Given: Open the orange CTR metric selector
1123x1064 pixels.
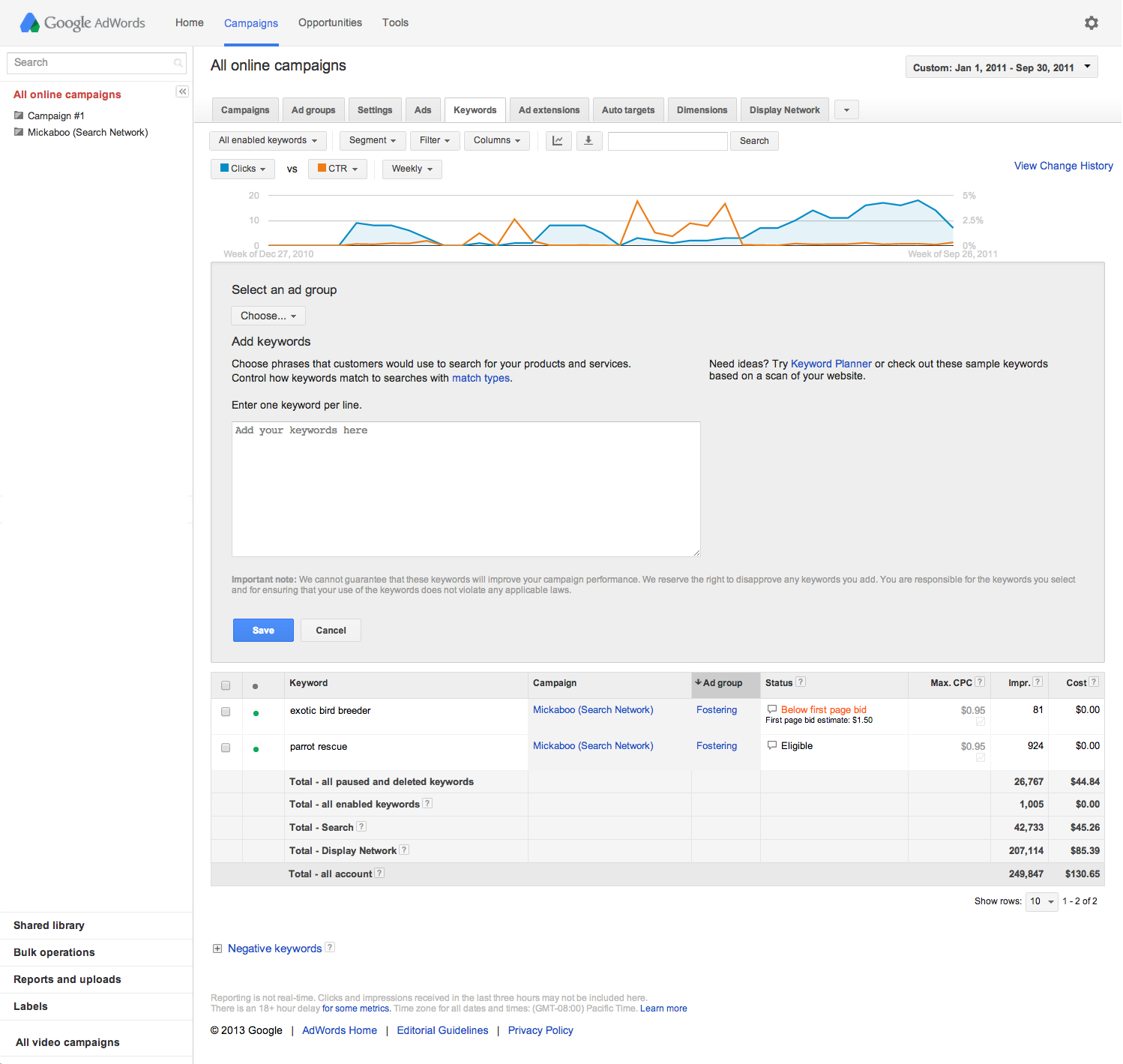Looking at the screenshot, I should (x=337, y=169).
